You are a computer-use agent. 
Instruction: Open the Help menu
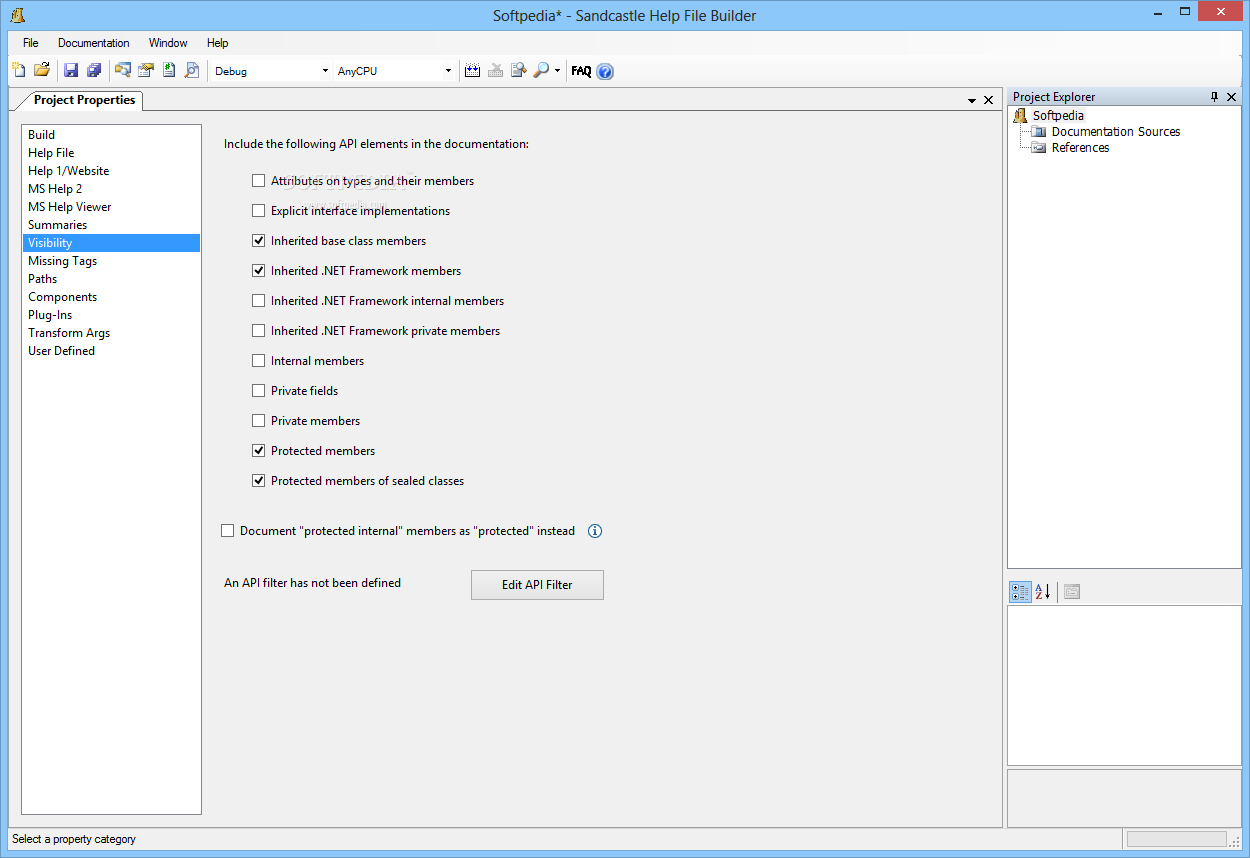click(x=218, y=43)
